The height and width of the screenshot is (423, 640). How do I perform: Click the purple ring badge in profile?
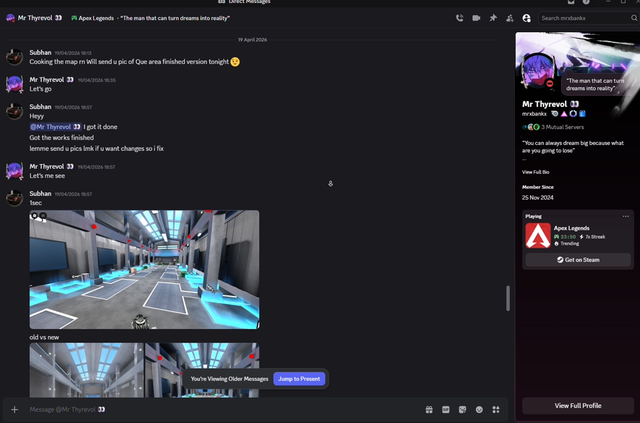pos(573,114)
